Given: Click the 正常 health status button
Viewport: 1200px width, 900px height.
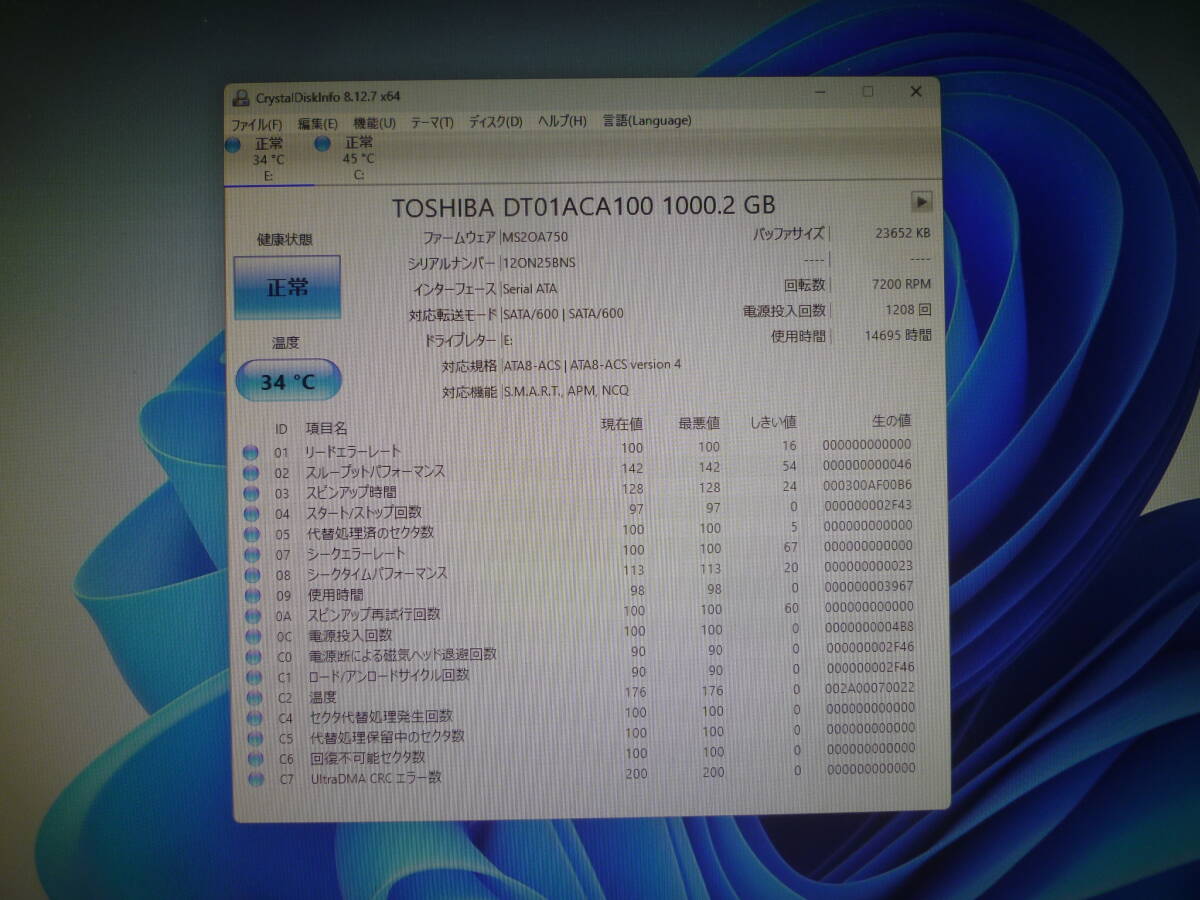Looking at the screenshot, I should (287, 288).
